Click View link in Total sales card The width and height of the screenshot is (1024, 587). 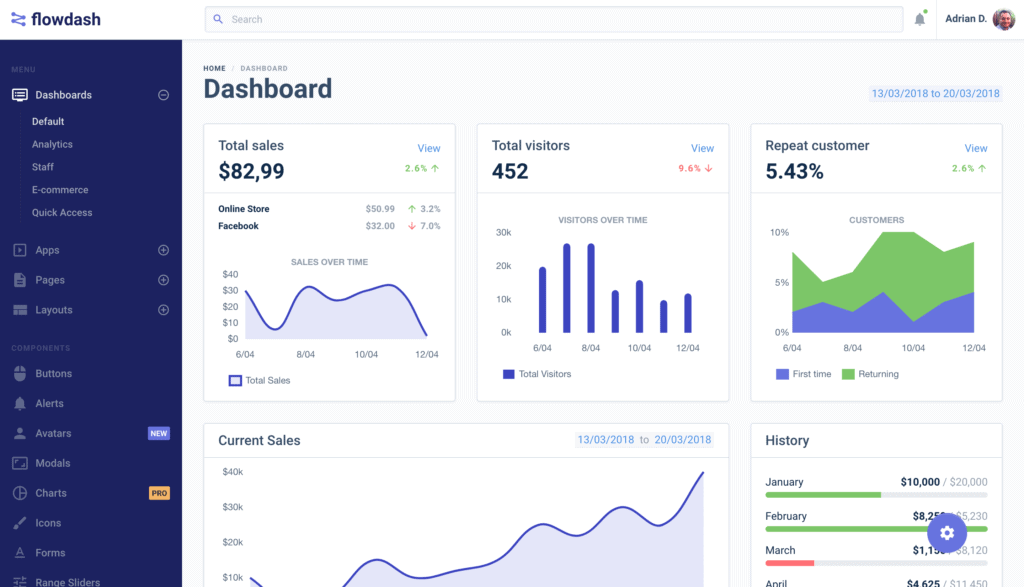pyautogui.click(x=429, y=148)
